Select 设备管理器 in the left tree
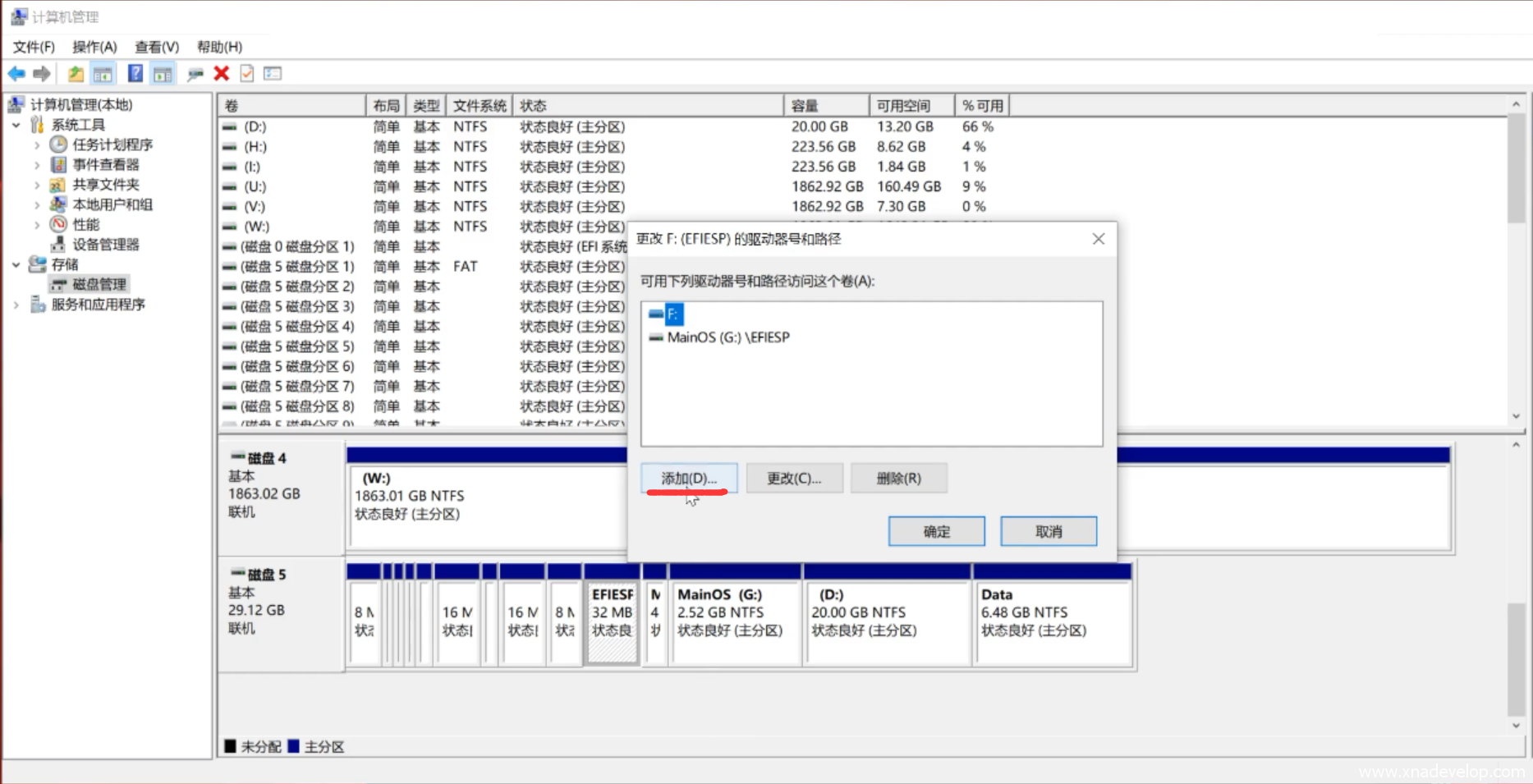 pyautogui.click(x=105, y=245)
